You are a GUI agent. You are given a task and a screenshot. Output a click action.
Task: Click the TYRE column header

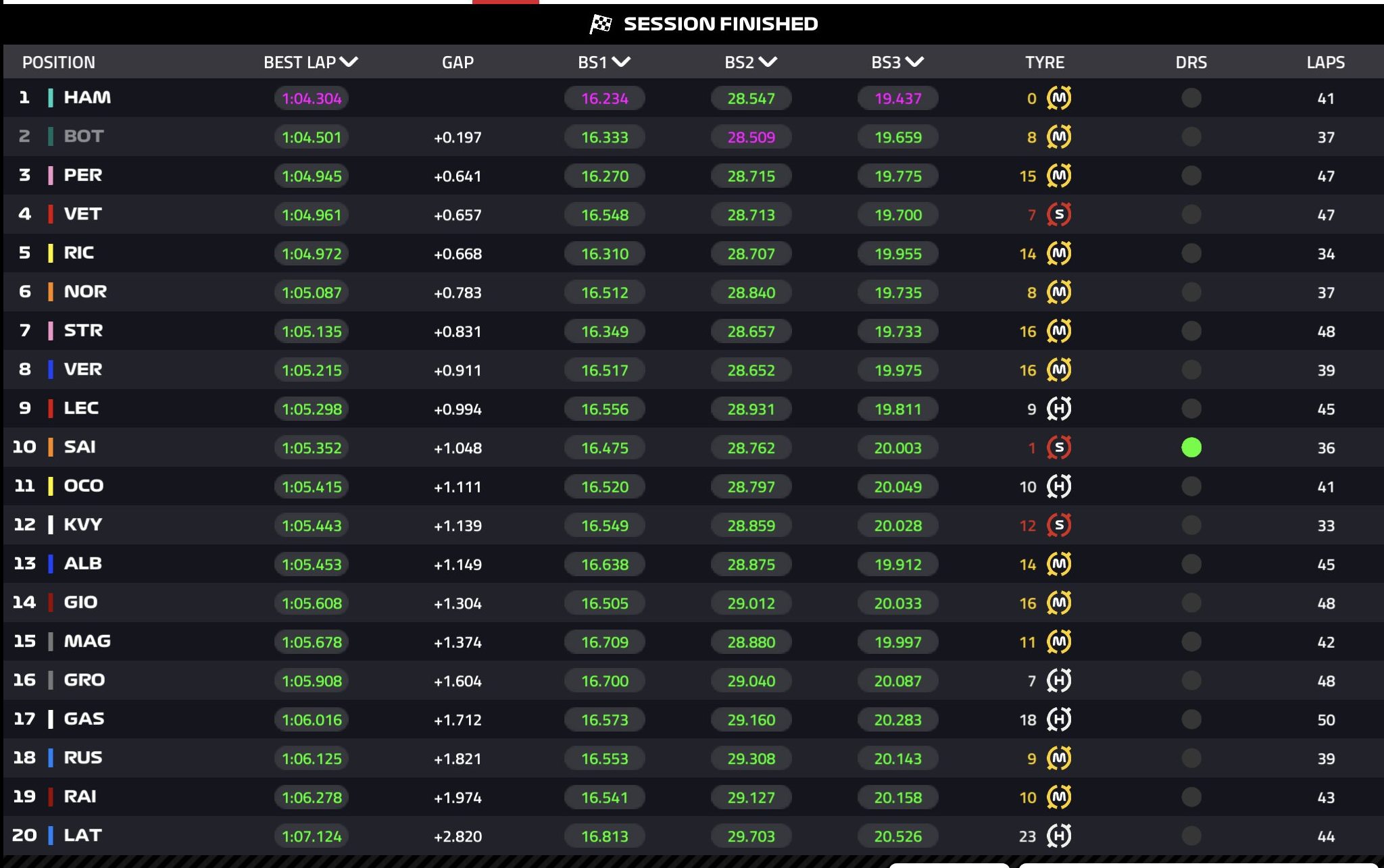pos(1044,62)
